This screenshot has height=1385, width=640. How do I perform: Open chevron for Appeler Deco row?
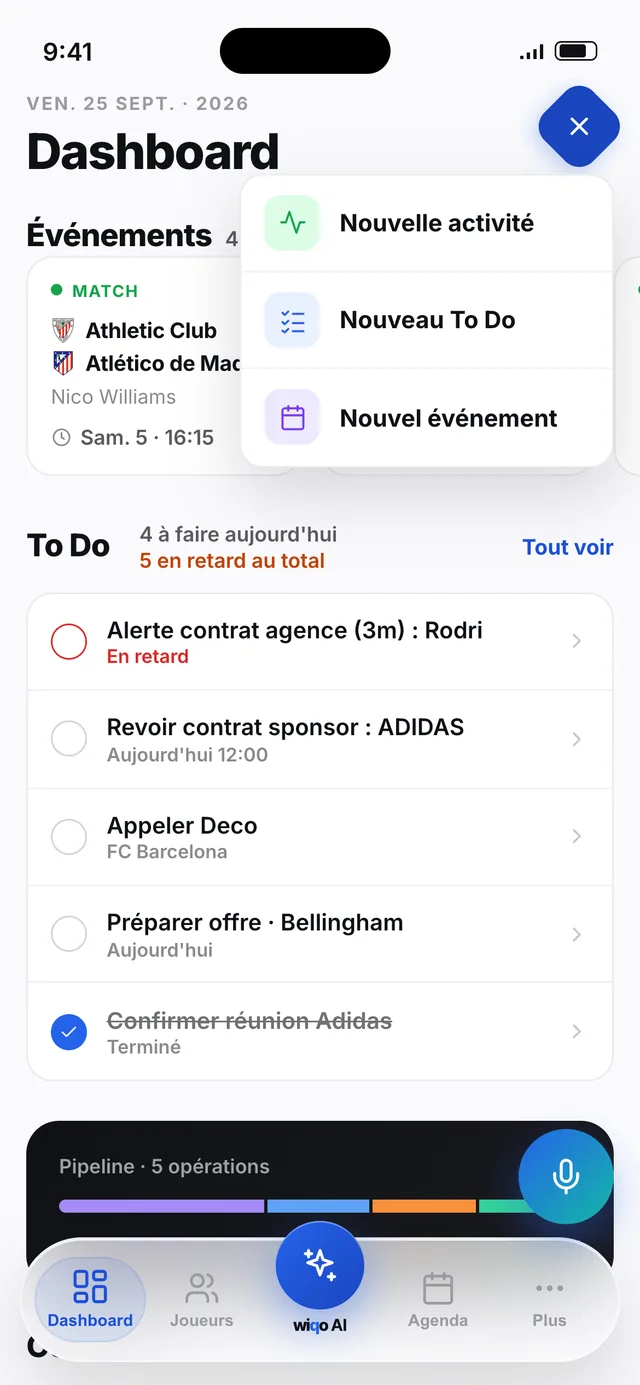tap(576, 836)
